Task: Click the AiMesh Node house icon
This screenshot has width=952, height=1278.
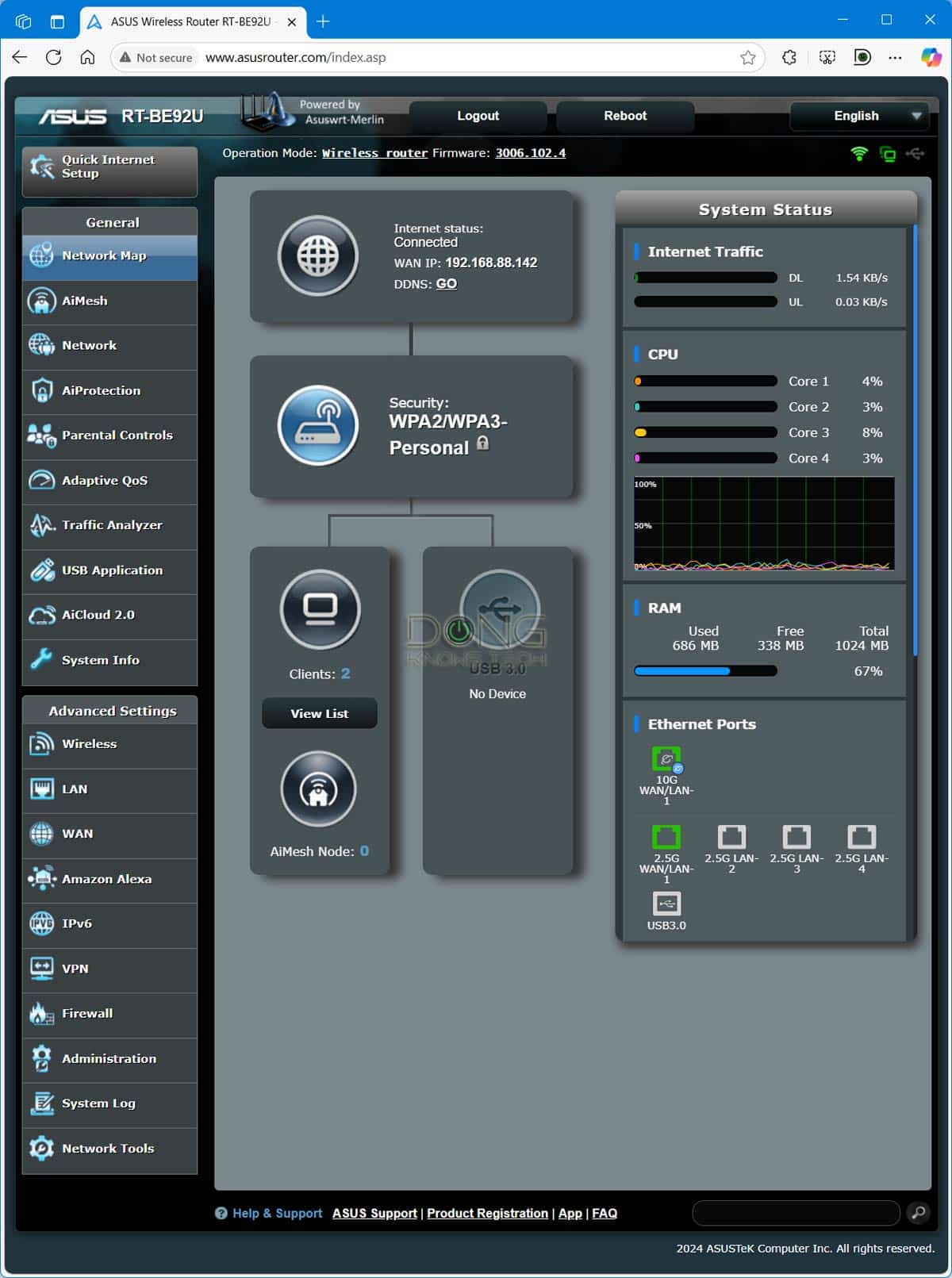Action: click(x=319, y=789)
